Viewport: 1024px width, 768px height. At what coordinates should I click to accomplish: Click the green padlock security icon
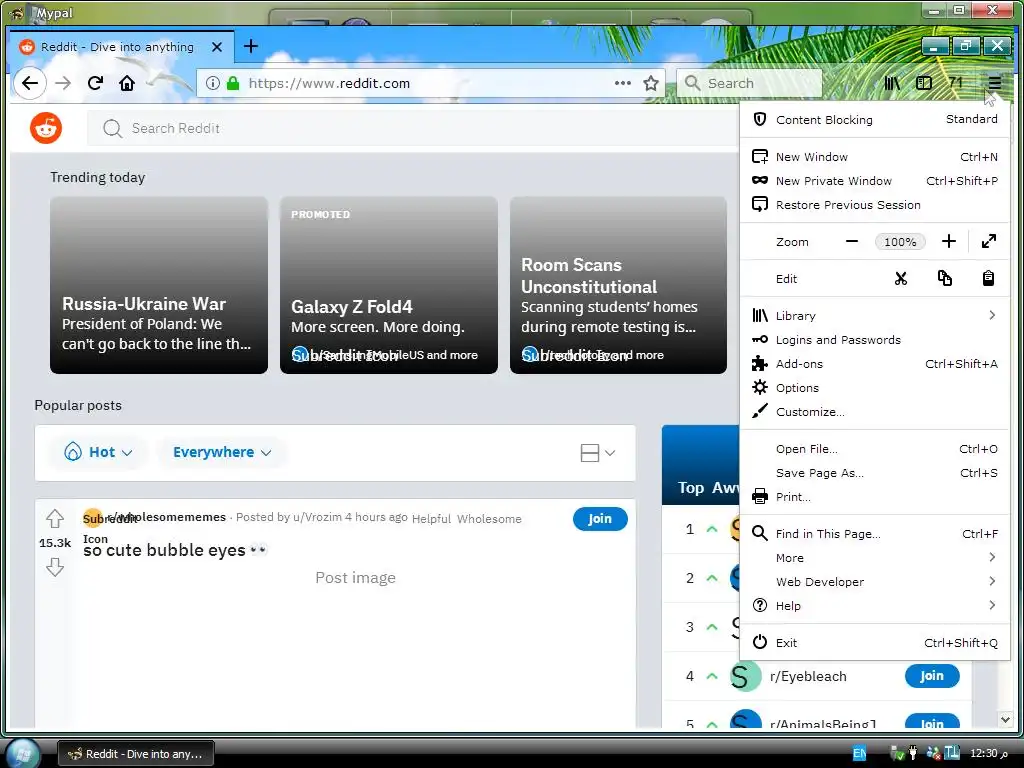point(232,83)
